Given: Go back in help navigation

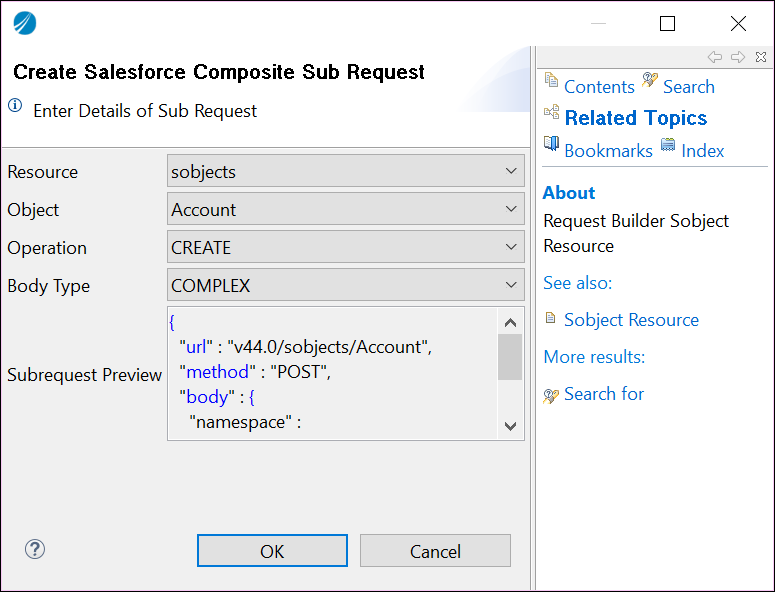Looking at the screenshot, I should (715, 57).
